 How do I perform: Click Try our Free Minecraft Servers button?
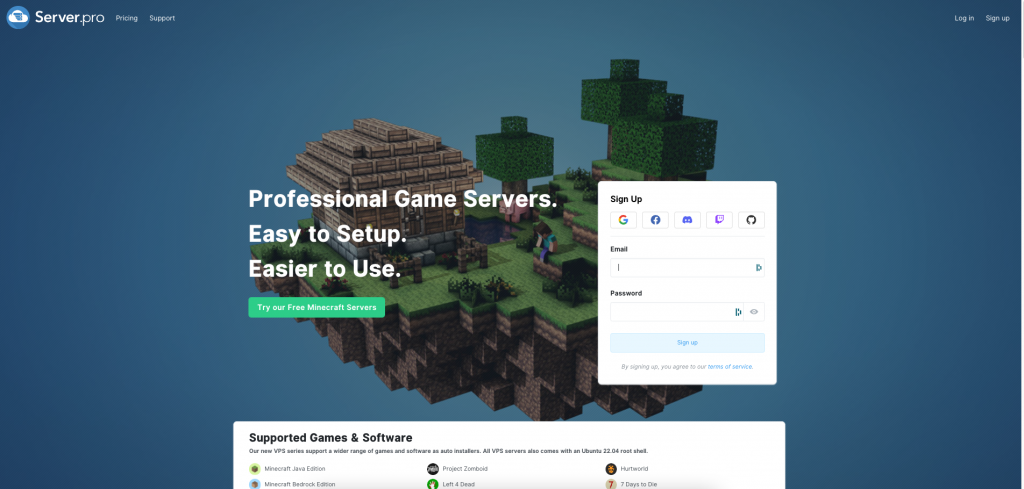point(317,308)
